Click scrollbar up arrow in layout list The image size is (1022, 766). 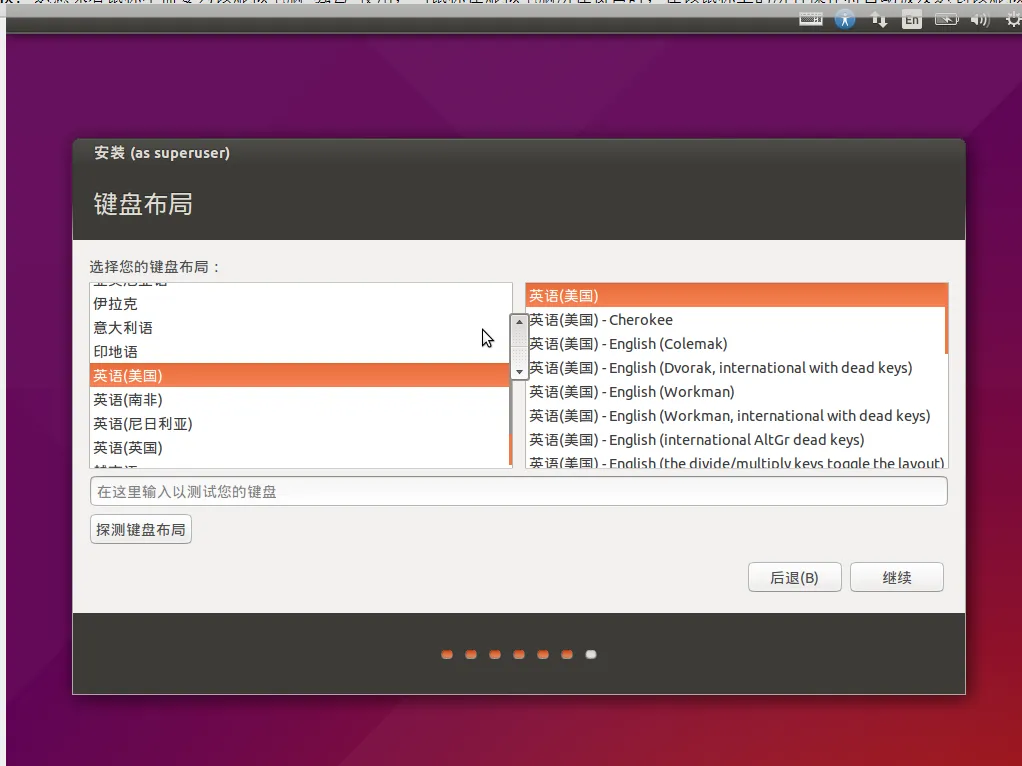coord(519,322)
